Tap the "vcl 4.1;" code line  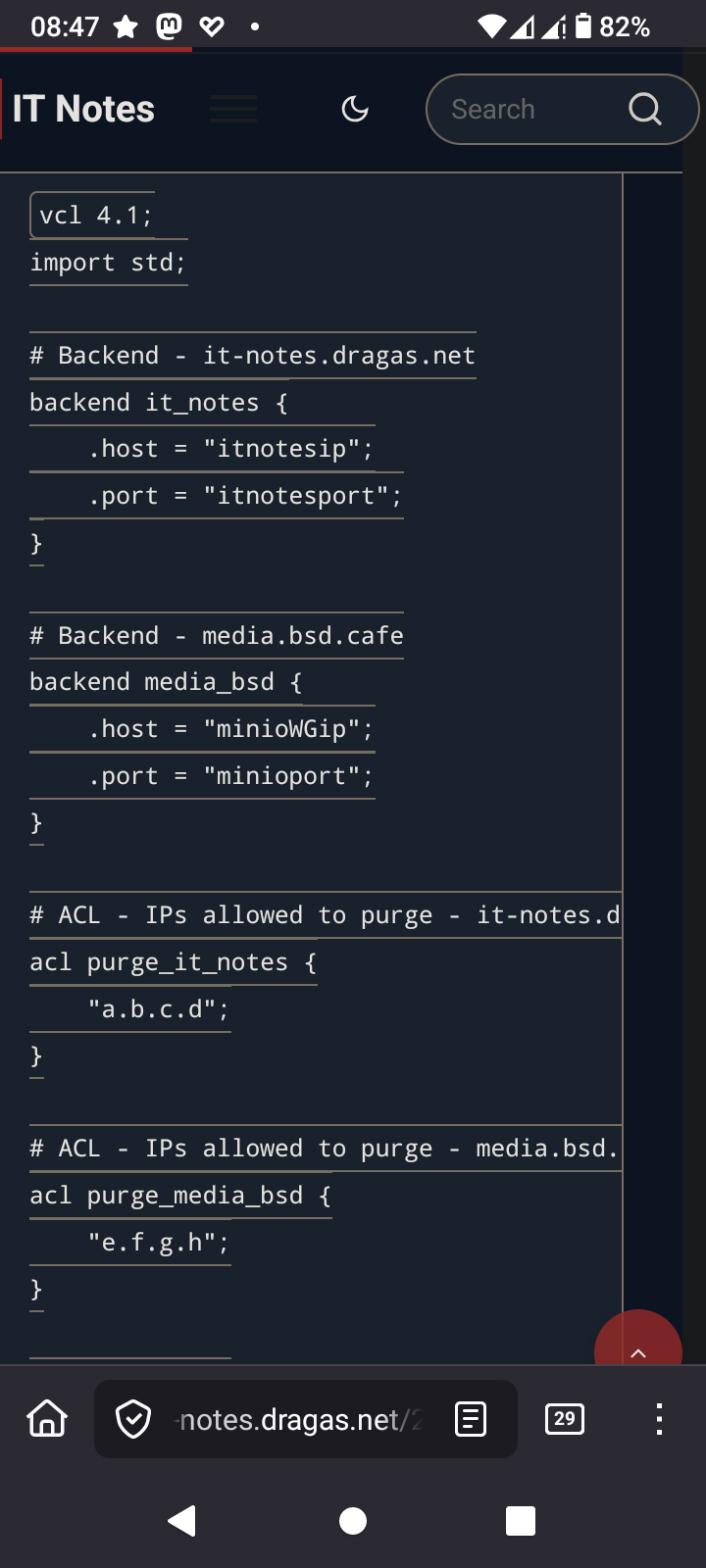(95, 216)
